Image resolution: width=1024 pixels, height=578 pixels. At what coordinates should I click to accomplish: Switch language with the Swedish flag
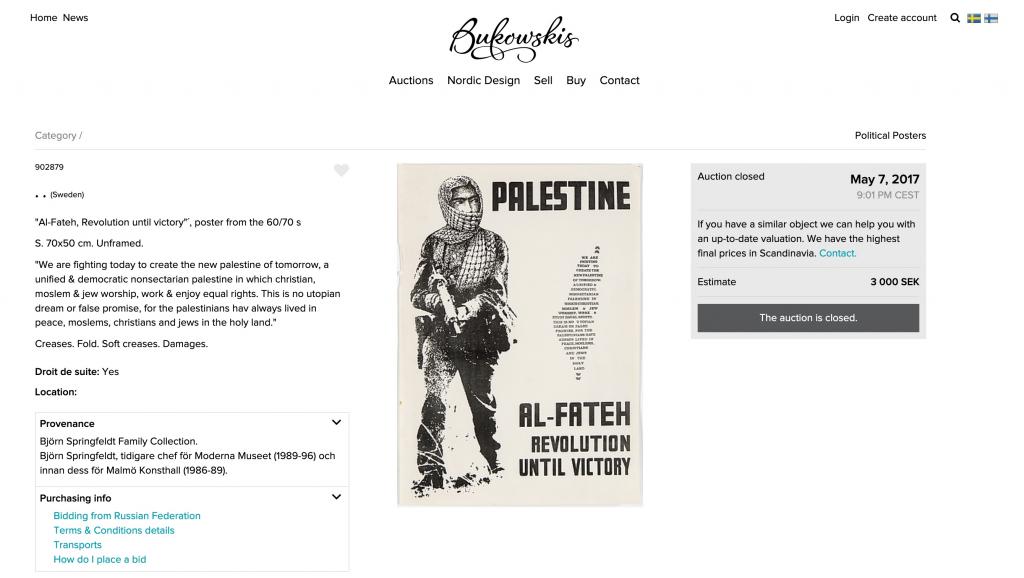click(x=974, y=18)
